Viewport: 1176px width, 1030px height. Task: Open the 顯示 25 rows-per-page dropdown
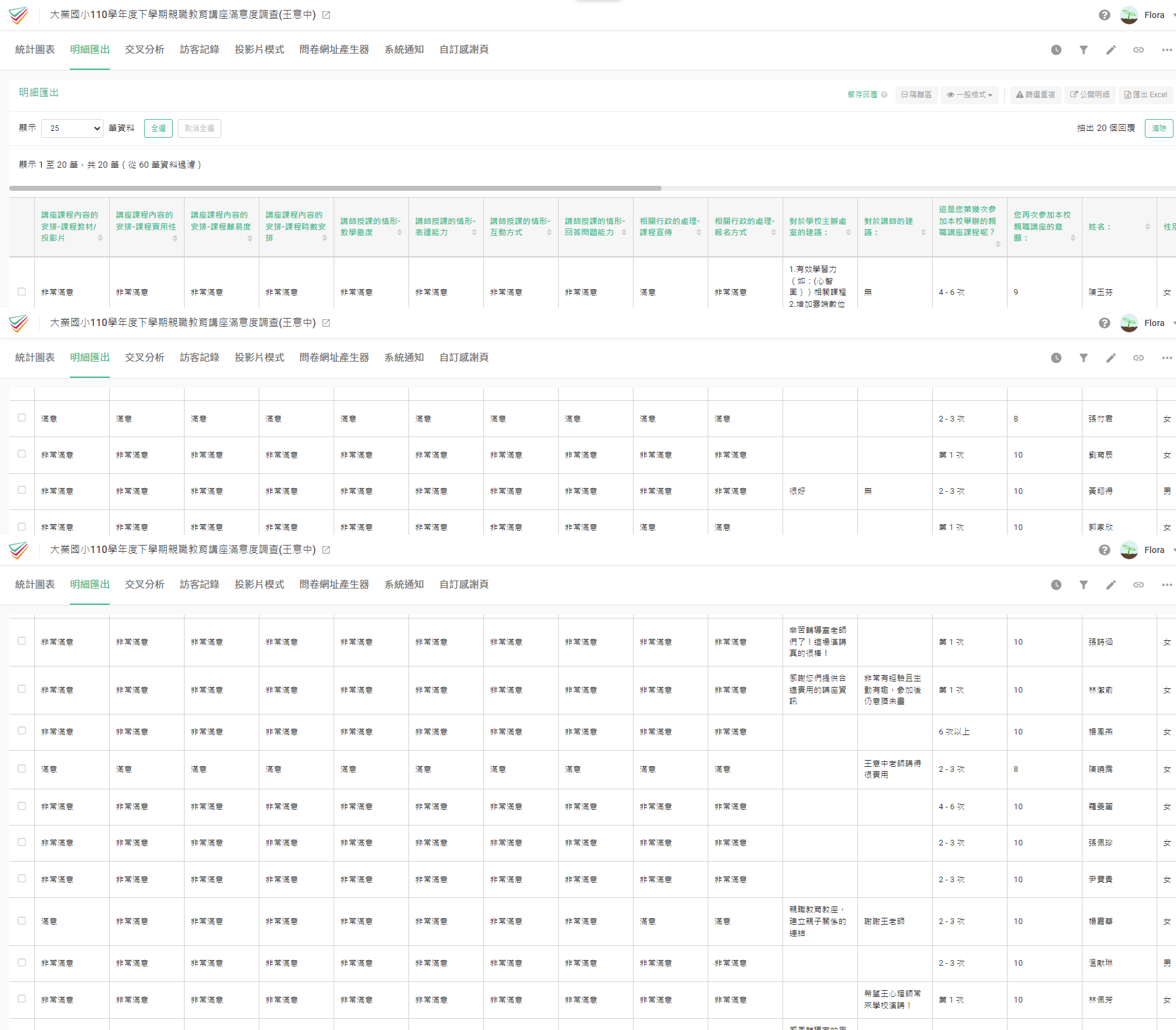coord(72,128)
